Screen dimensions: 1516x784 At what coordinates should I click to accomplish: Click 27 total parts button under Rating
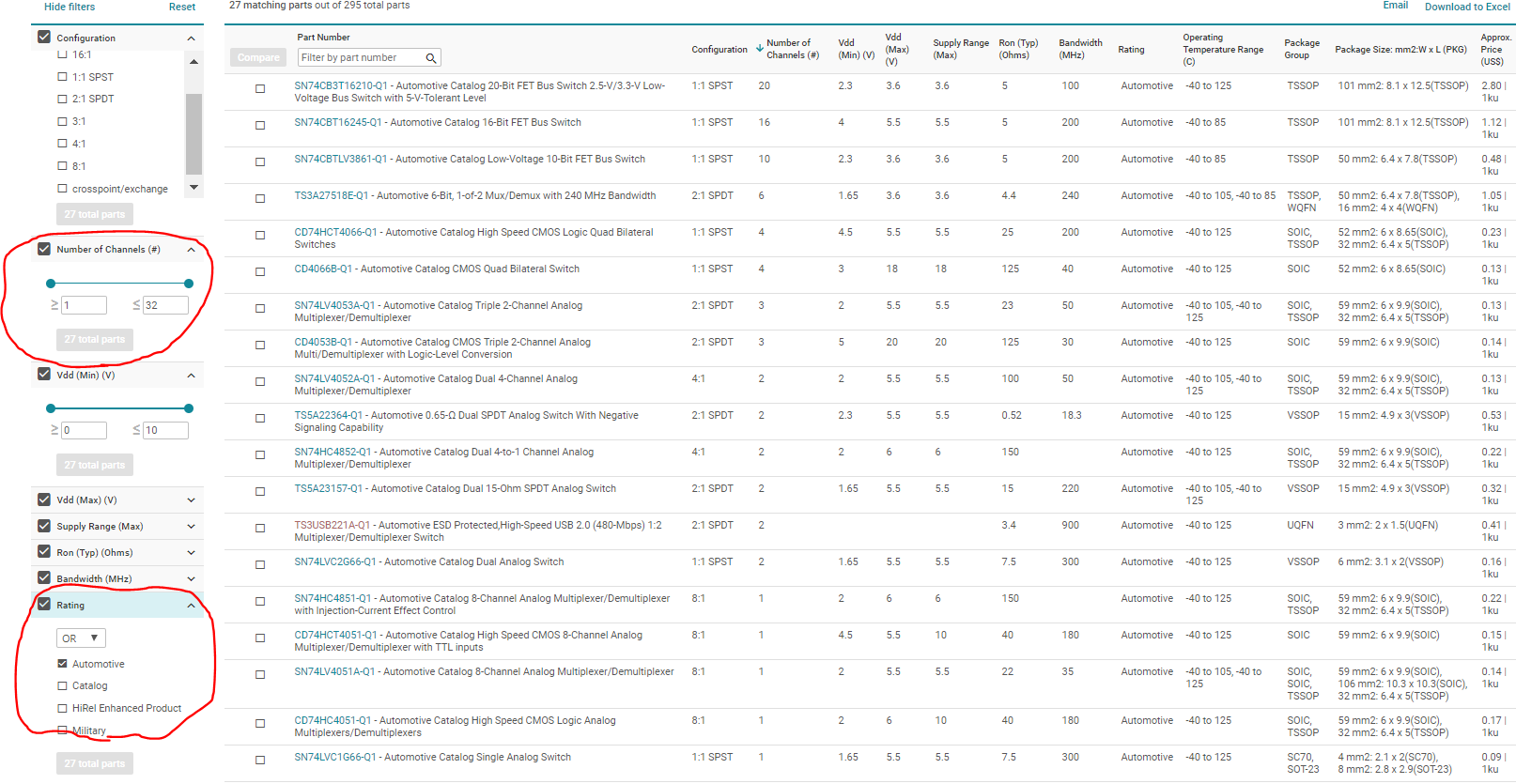coord(95,763)
